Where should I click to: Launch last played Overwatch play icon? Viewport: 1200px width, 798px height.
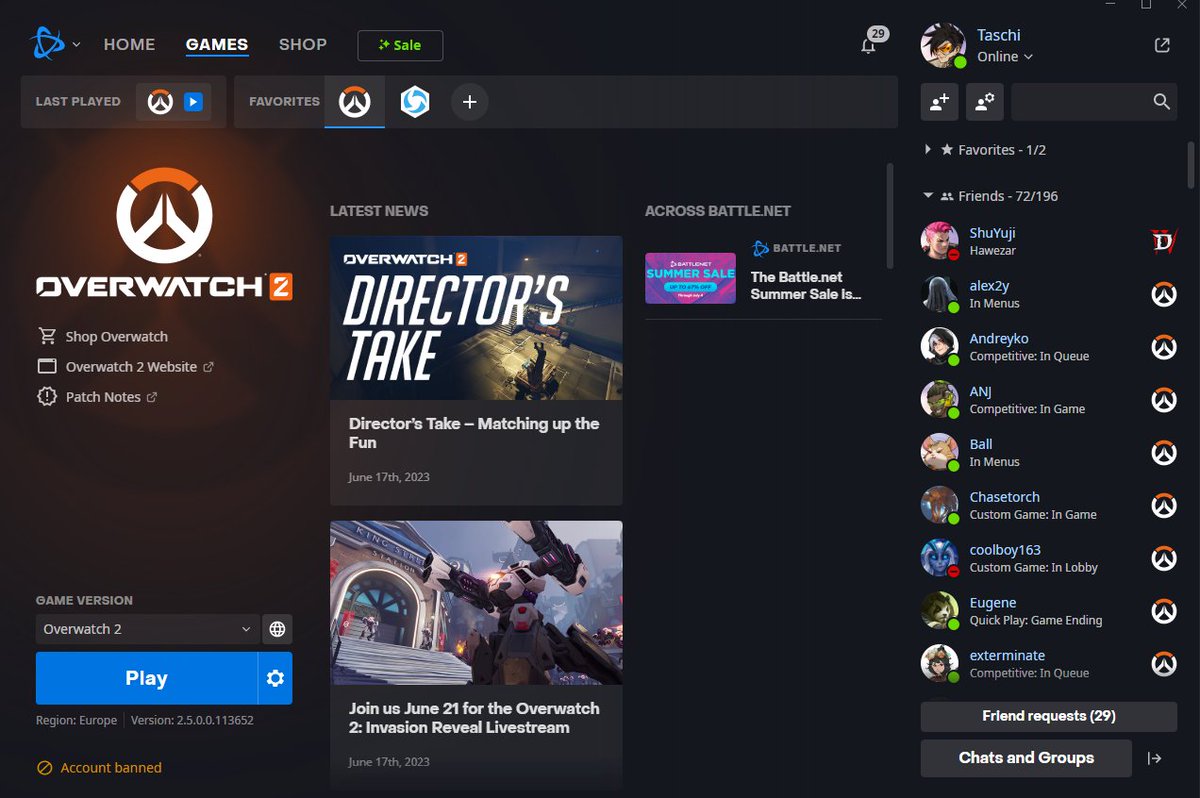[194, 102]
